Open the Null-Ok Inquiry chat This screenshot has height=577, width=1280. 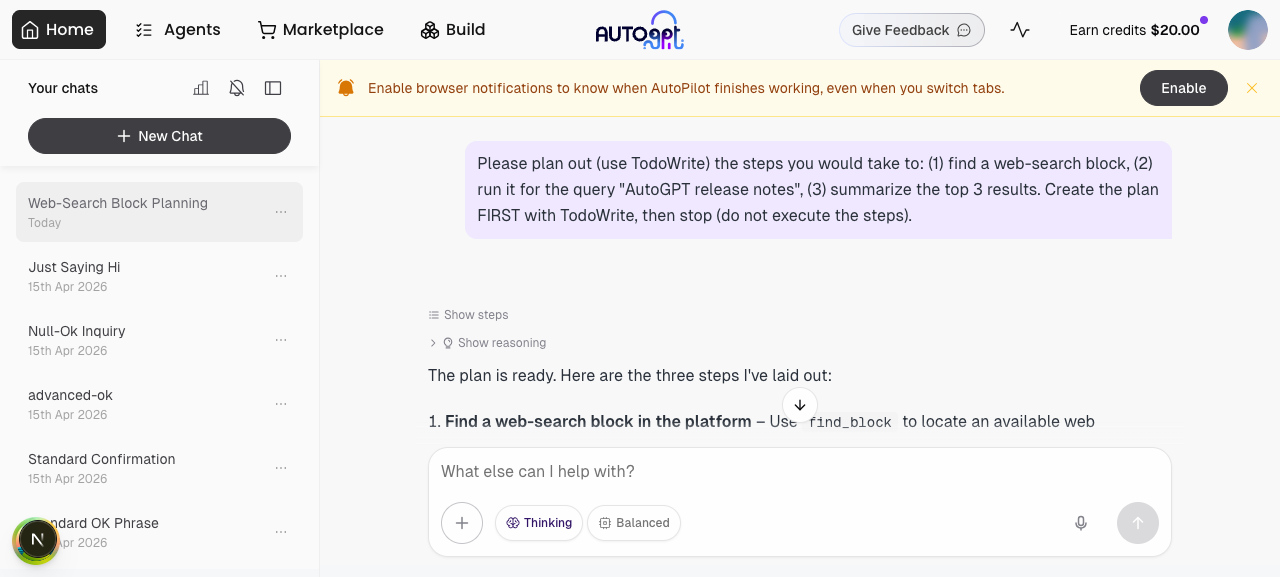coord(159,340)
